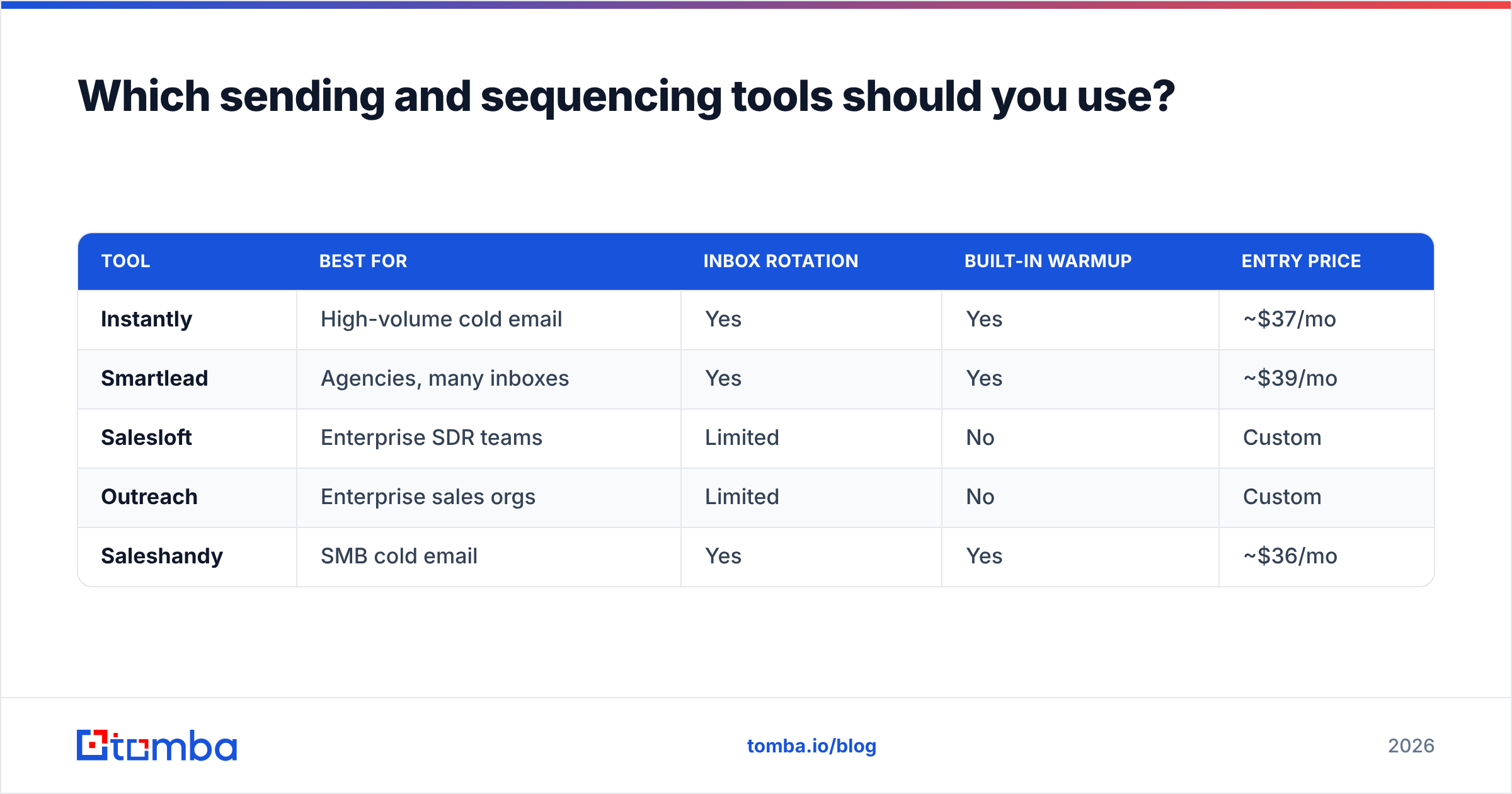
Task: Click the ~$36/mo price for Saleshandy
Action: tap(1290, 556)
